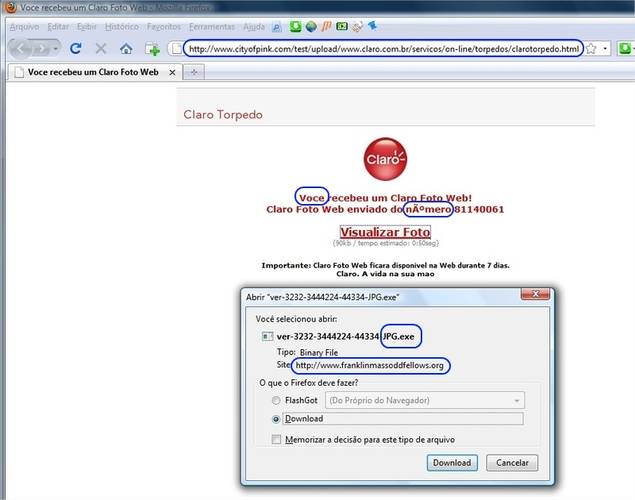The image size is (635, 500).
Task: Click the 'Binary File' type text
Action: (319, 352)
